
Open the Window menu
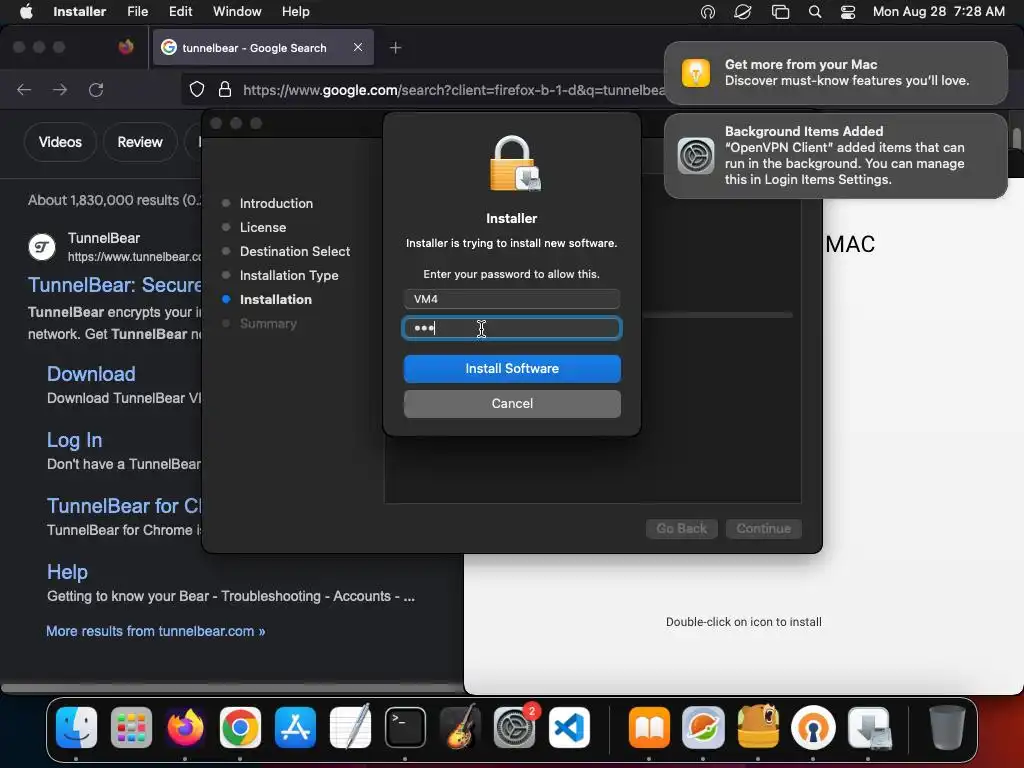tap(237, 11)
